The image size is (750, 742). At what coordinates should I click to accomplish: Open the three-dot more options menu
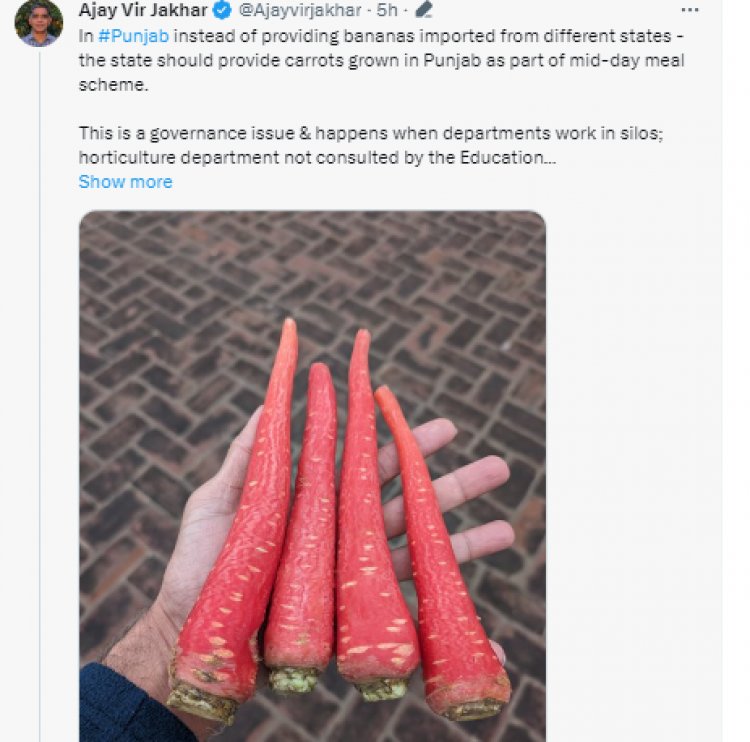click(x=689, y=10)
